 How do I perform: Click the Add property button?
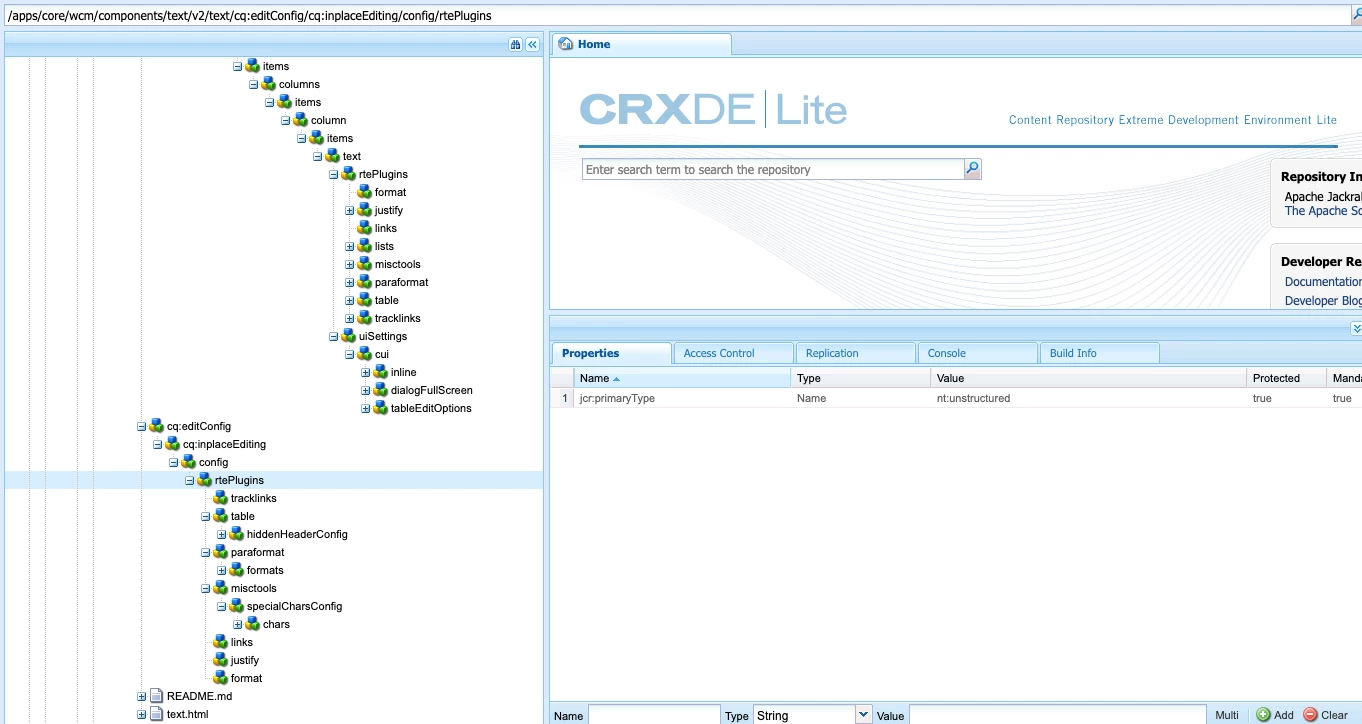point(1274,715)
